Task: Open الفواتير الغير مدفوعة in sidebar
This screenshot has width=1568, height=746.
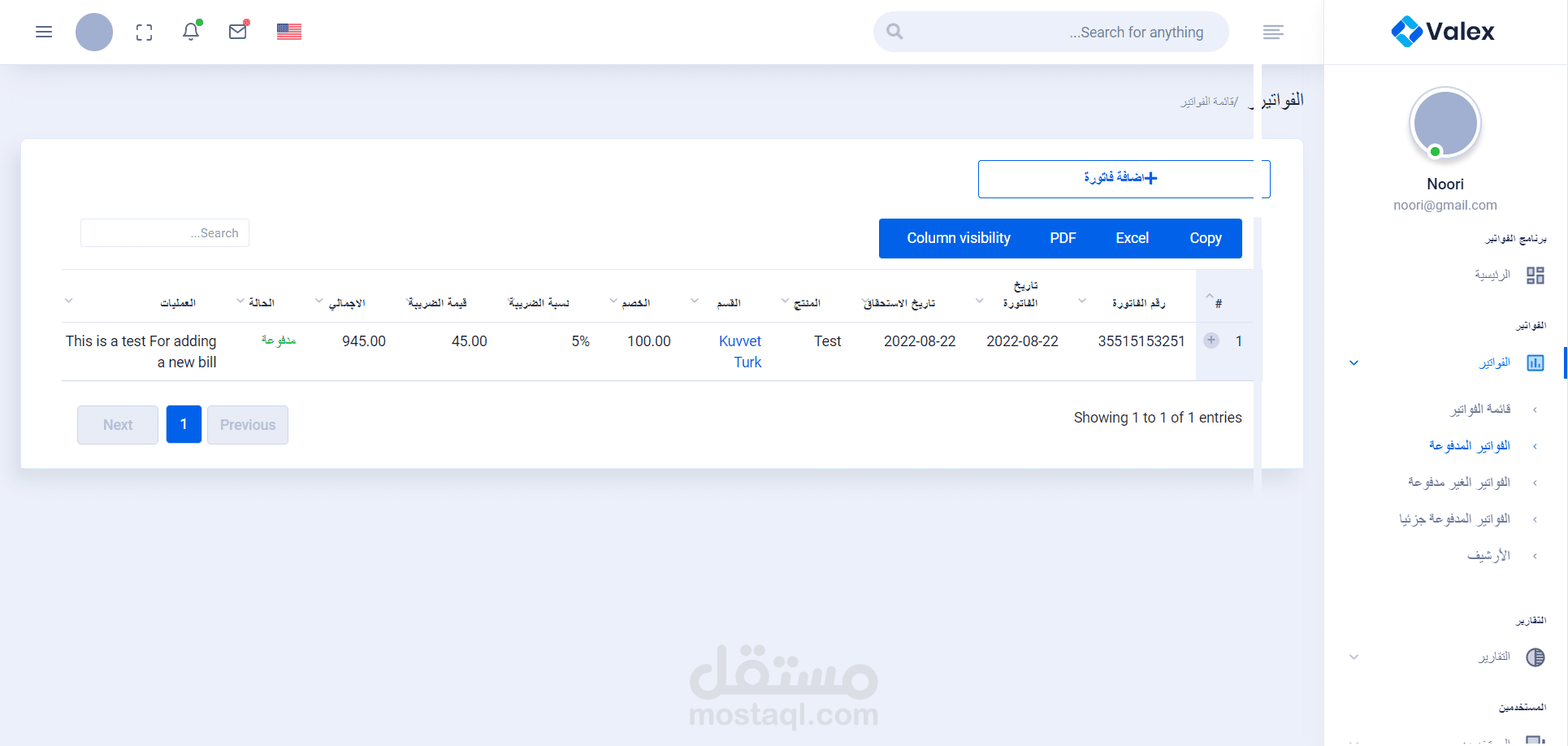Action: point(1458,482)
